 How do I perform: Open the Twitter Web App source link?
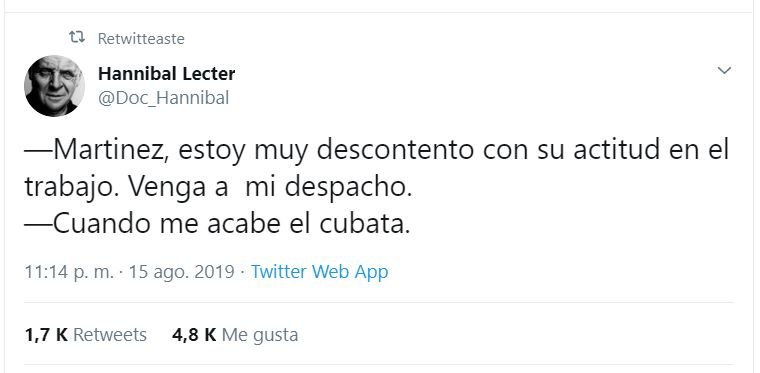(319, 272)
